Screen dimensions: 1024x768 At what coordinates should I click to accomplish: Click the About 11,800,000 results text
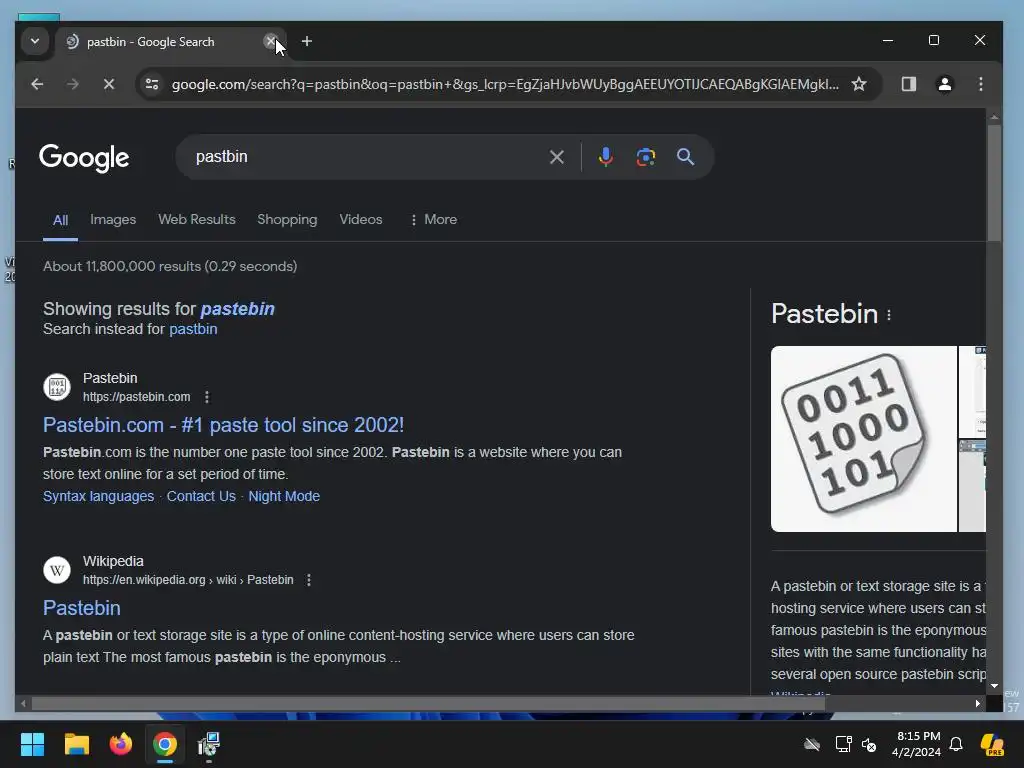pos(170,266)
